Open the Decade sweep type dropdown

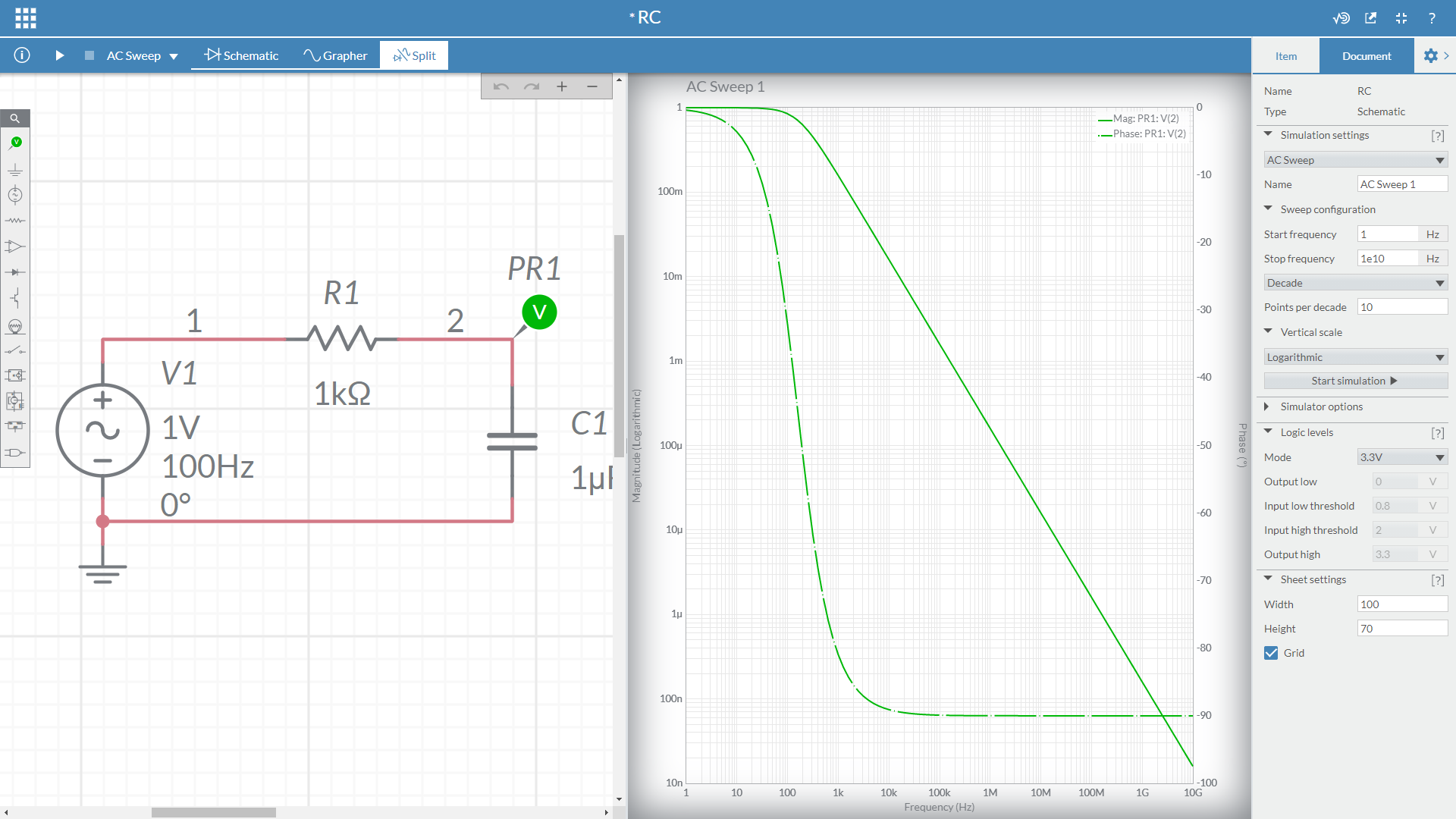pos(1356,283)
